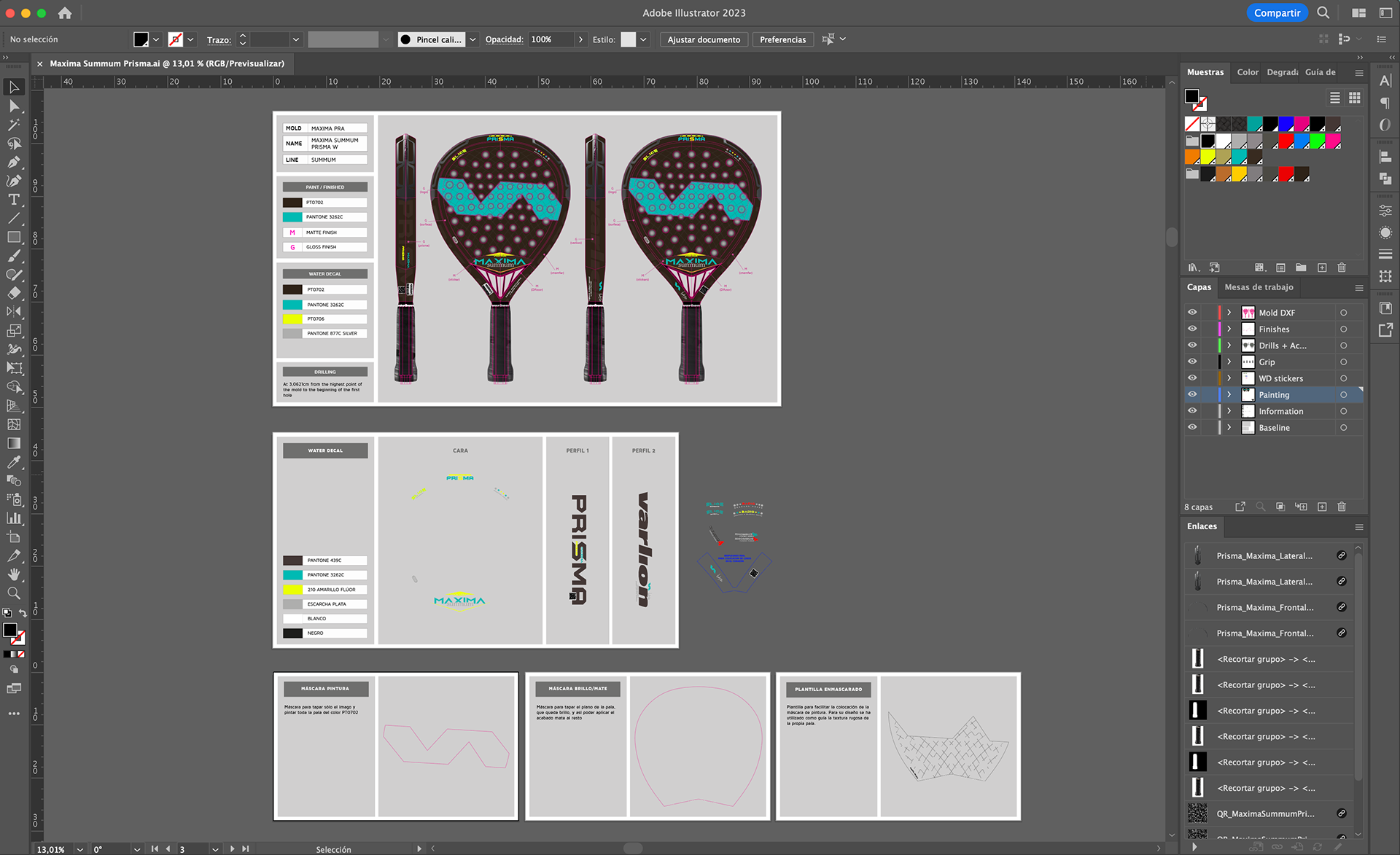Select the Gradient tool
Image resolution: width=1400 pixels, height=855 pixels.
point(14,443)
